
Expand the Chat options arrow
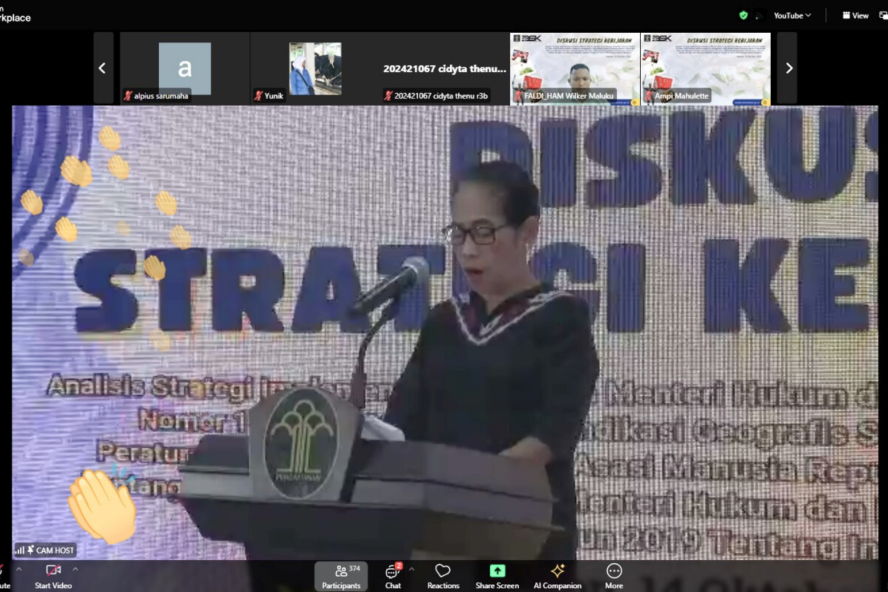pyautogui.click(x=411, y=569)
